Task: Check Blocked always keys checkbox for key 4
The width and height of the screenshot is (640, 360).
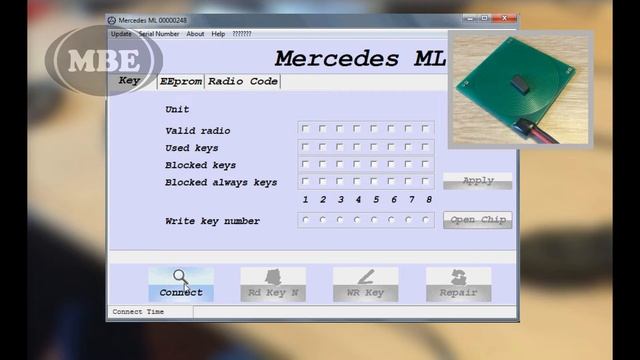Action: point(357,181)
